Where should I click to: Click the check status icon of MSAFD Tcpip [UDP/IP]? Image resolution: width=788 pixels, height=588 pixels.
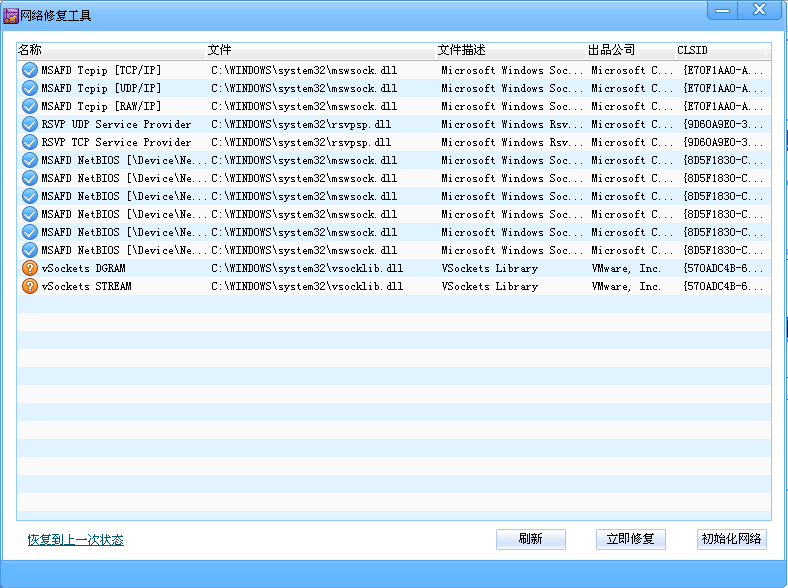point(30,88)
